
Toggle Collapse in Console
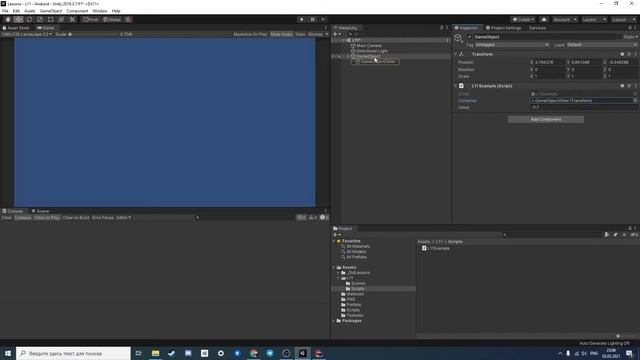(x=23, y=218)
